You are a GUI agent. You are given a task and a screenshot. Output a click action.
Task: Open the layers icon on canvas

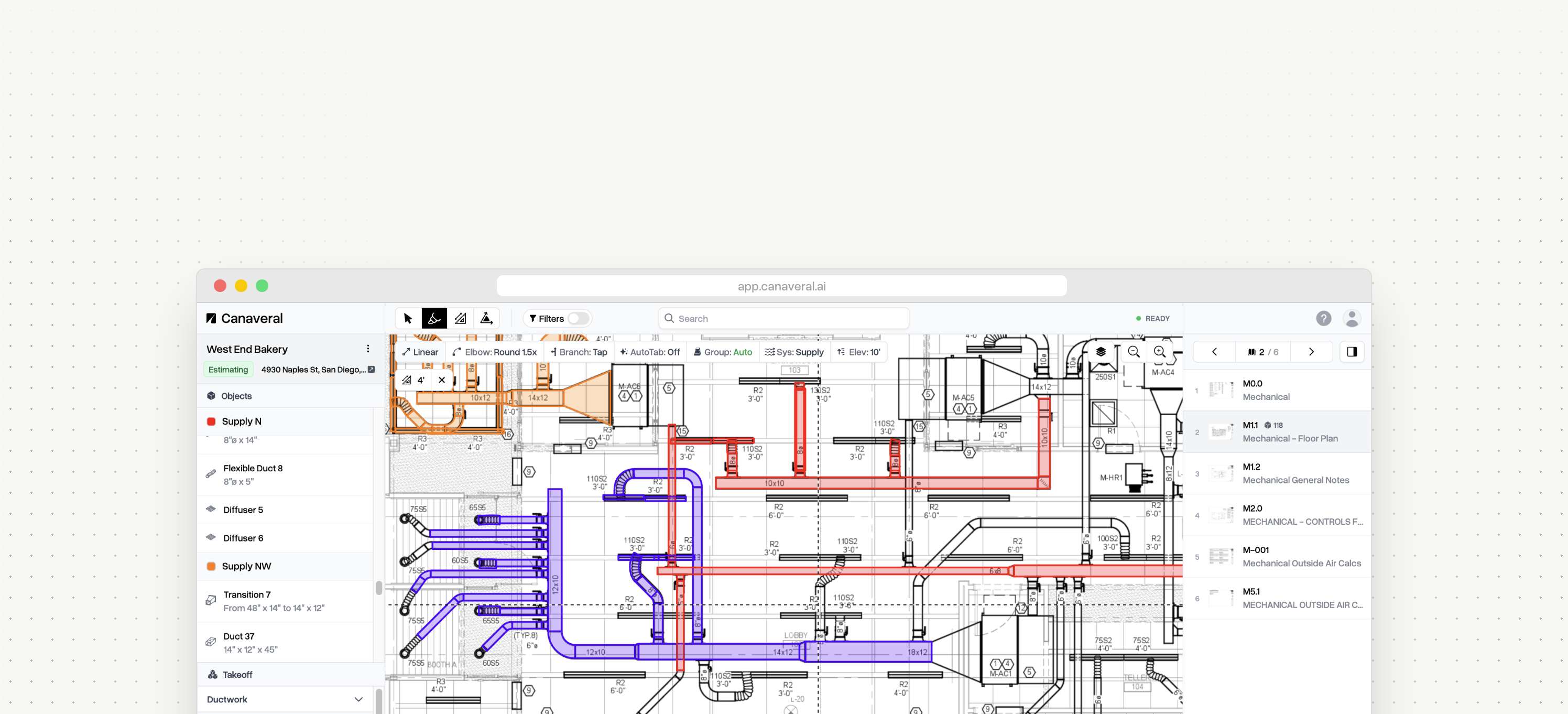point(1101,352)
